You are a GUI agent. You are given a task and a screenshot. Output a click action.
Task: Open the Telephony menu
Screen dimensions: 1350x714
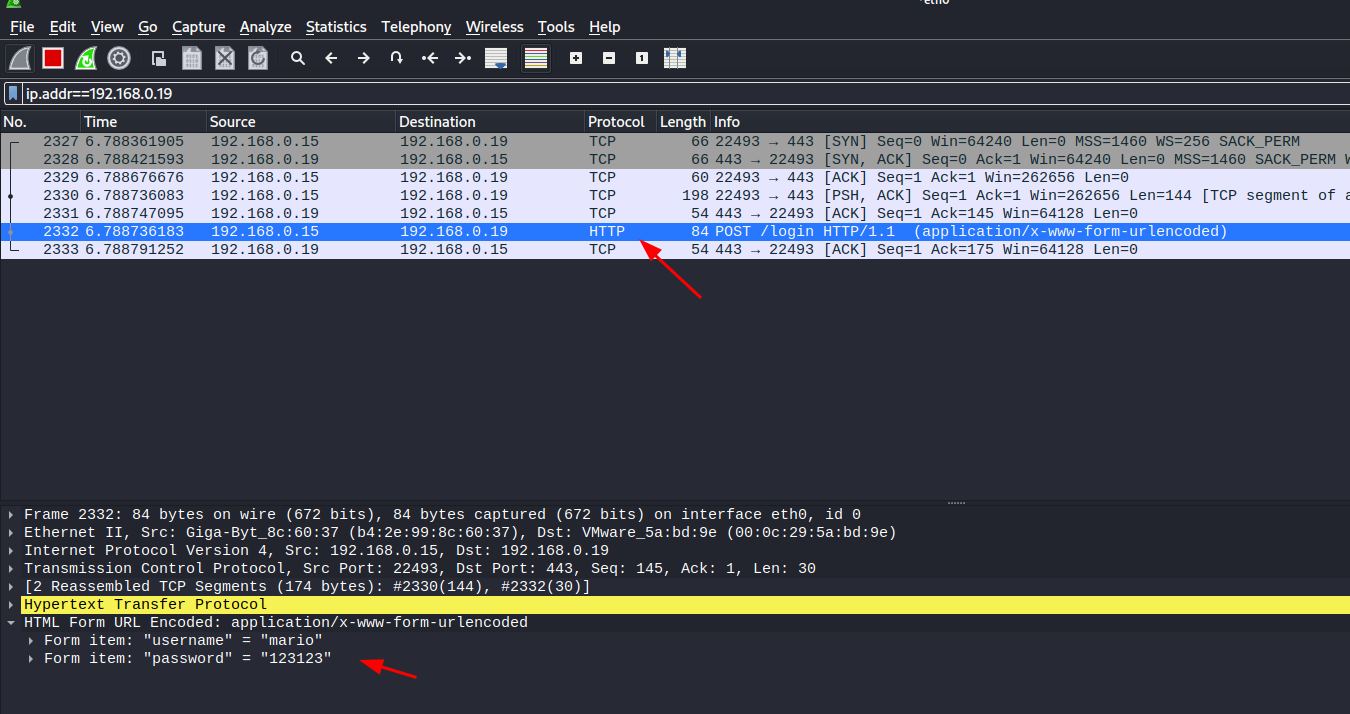point(416,27)
